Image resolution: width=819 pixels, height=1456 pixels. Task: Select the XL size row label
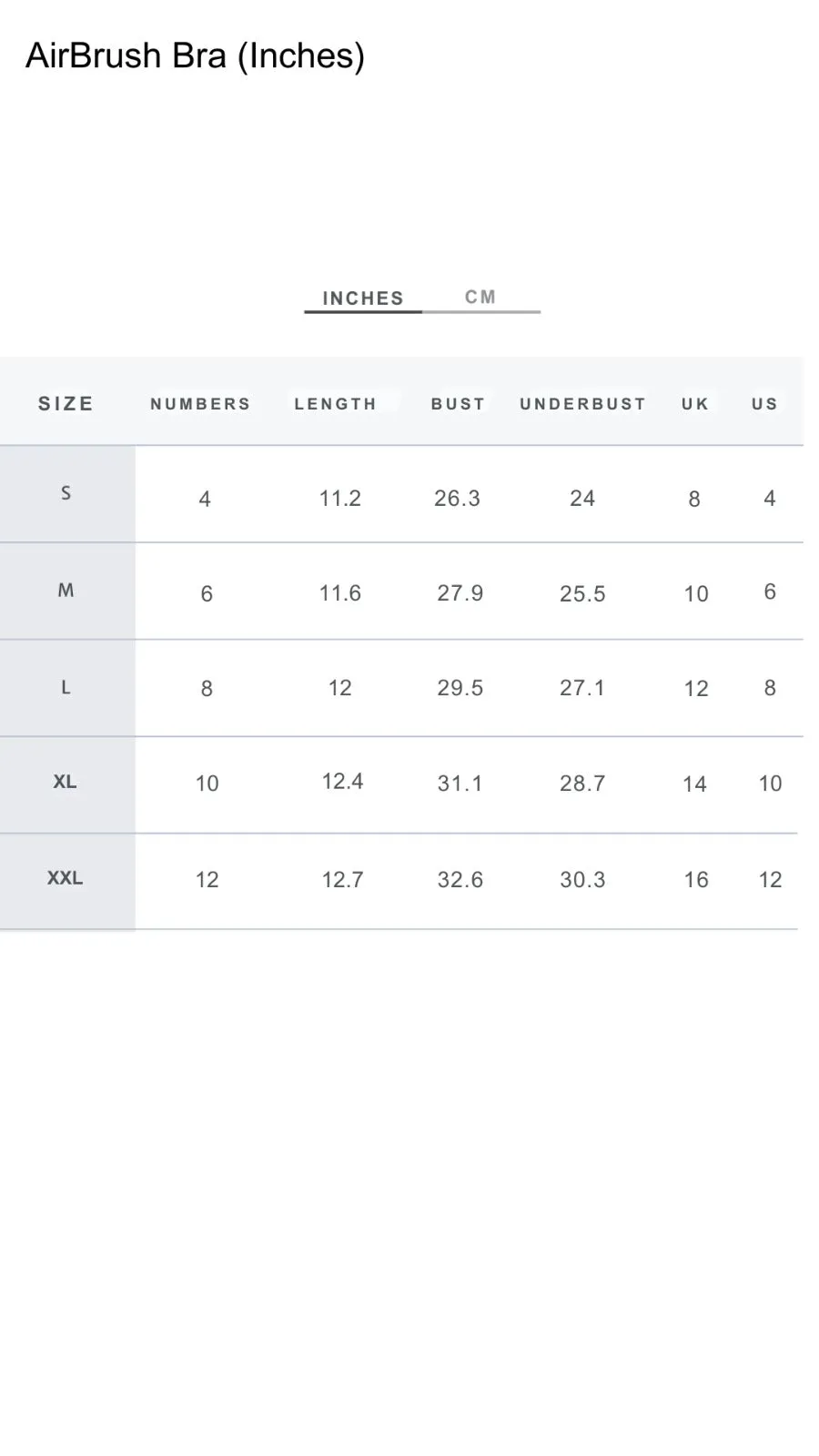(x=65, y=782)
